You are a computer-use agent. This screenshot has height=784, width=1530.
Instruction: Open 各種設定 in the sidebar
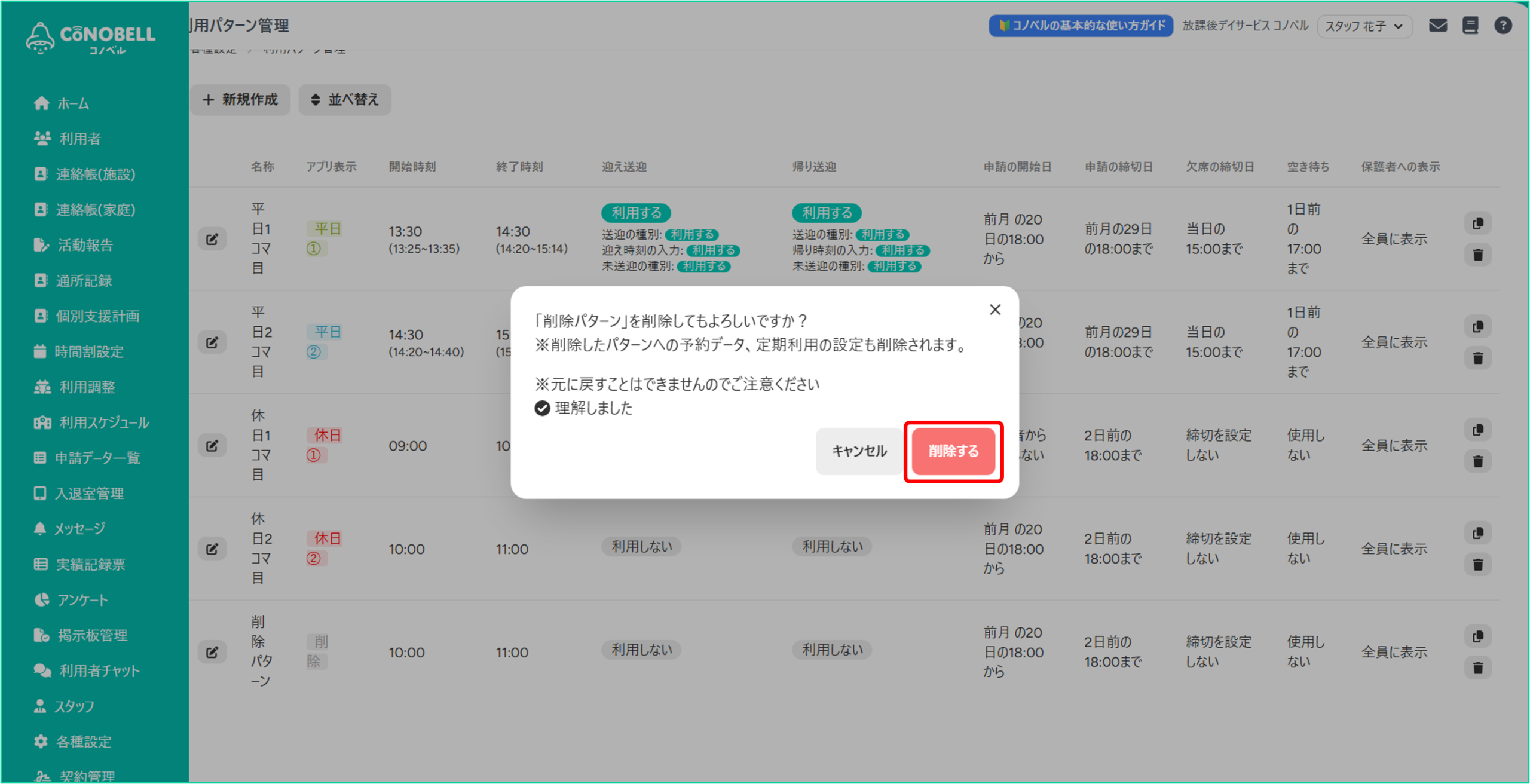point(83,742)
